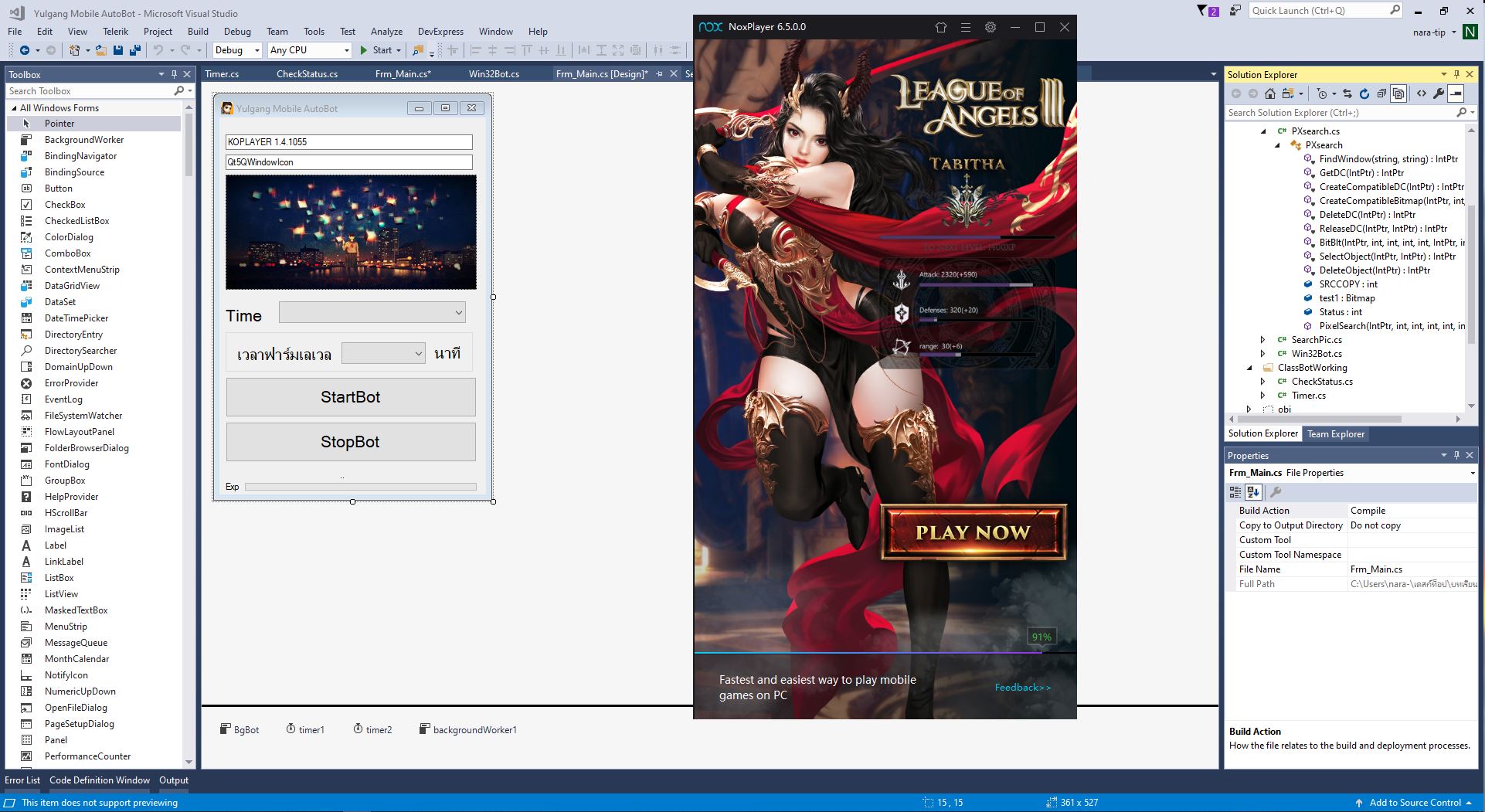Open the farm-level minutes combo box

(x=383, y=353)
